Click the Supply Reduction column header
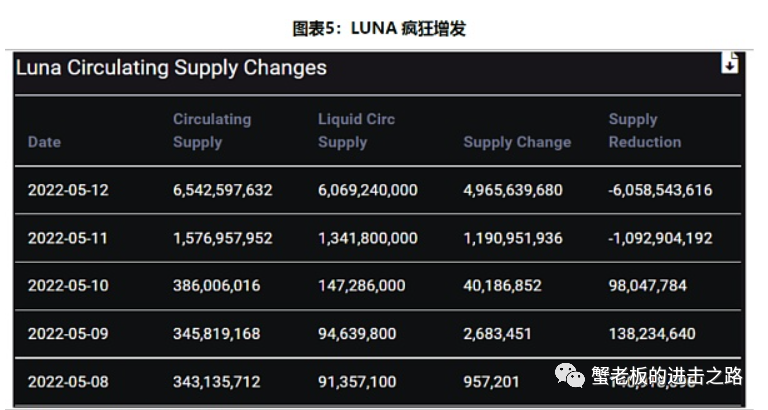This screenshot has width=768, height=410. (x=645, y=130)
